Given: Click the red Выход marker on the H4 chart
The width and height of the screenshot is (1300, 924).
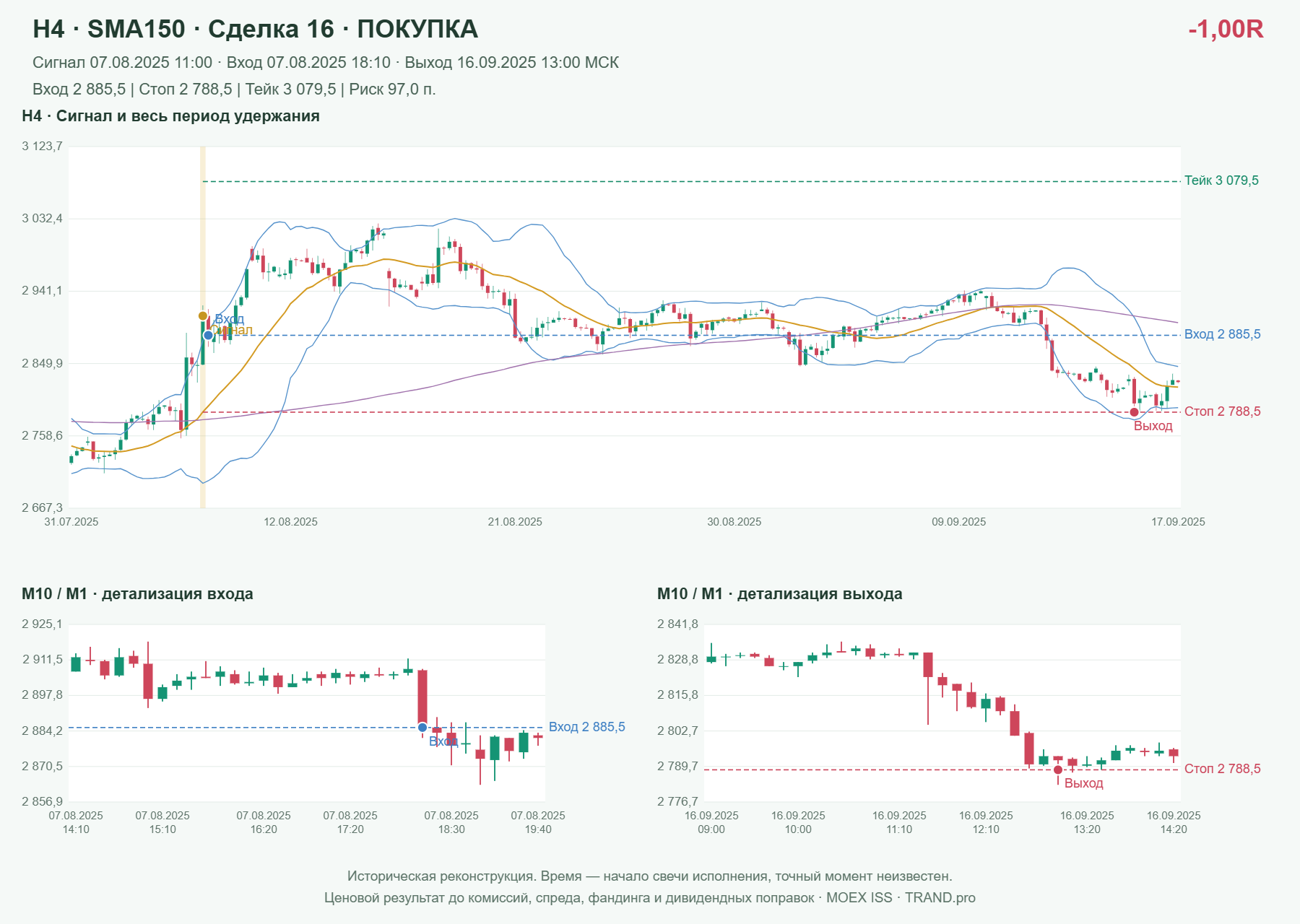Looking at the screenshot, I should click(x=1134, y=412).
